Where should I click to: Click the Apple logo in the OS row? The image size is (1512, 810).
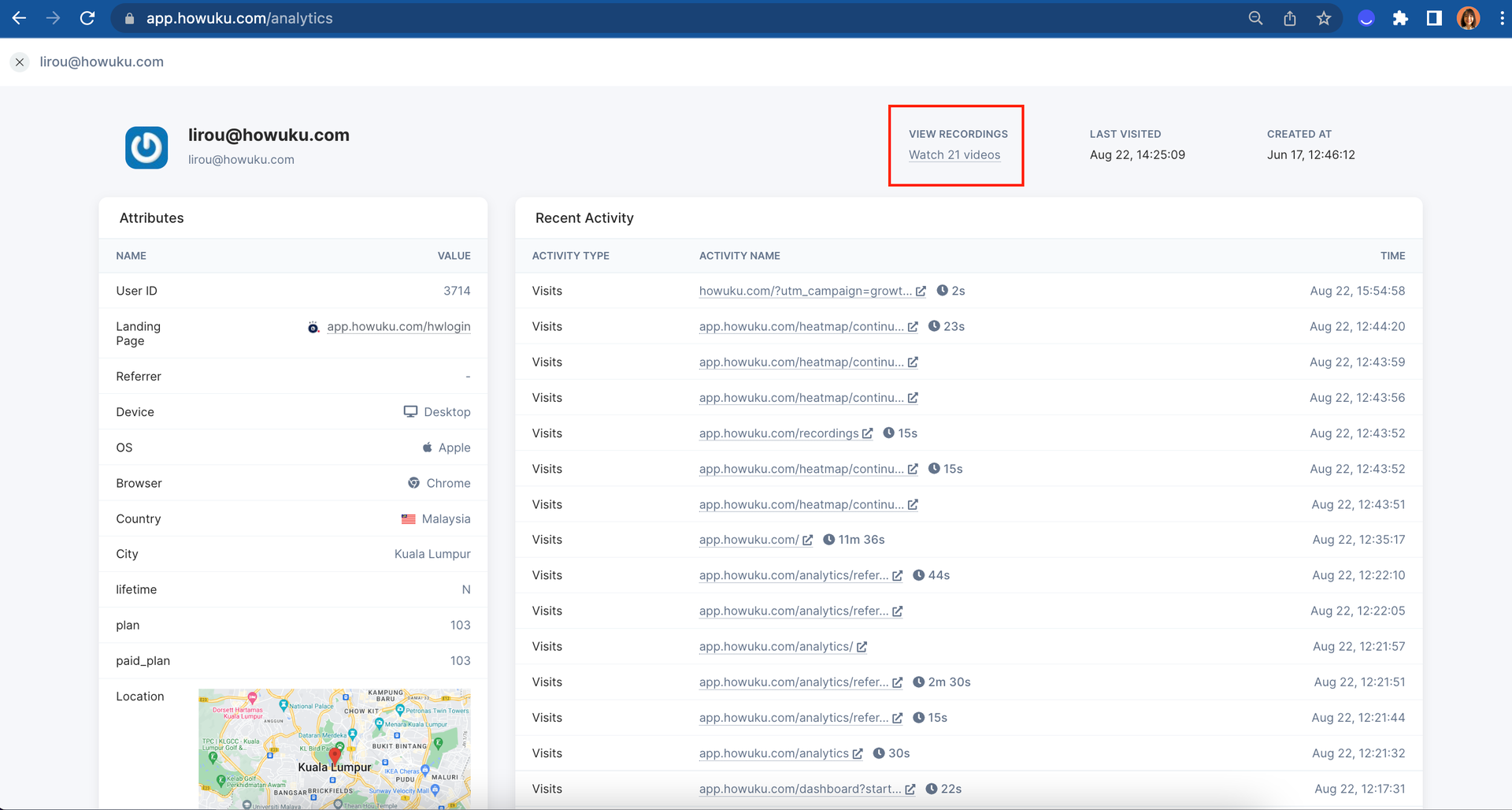[428, 447]
